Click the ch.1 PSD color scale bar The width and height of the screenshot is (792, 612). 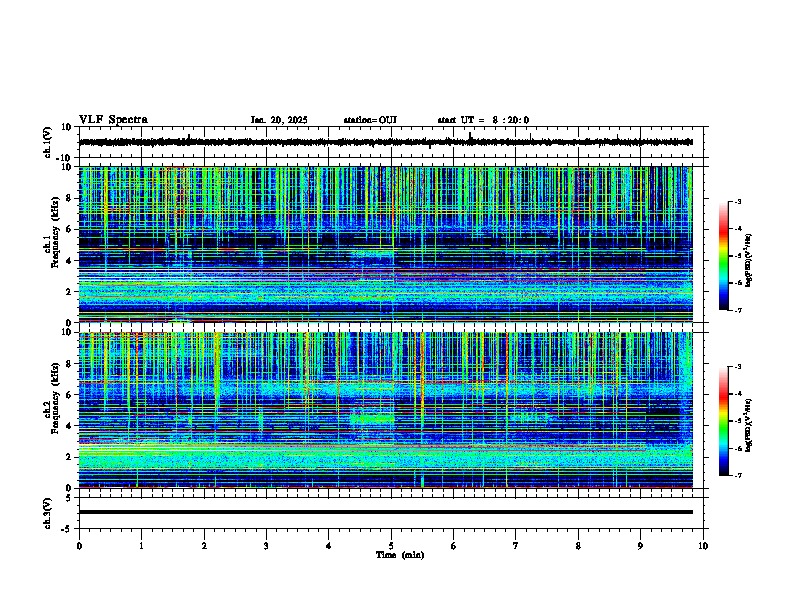[724, 256]
